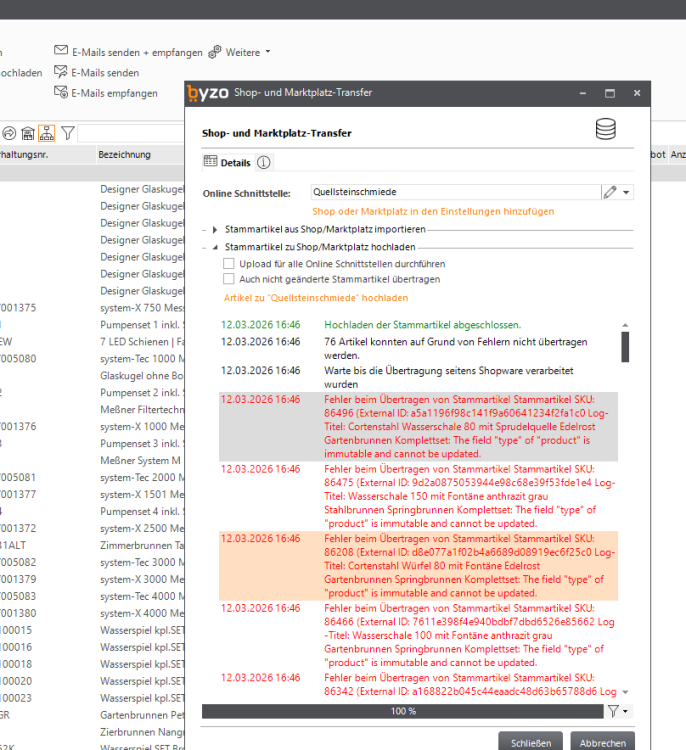This screenshot has width=686, height=750.
Task: Select row Zierbrunnen Nang in article list
Action: (x=92, y=732)
